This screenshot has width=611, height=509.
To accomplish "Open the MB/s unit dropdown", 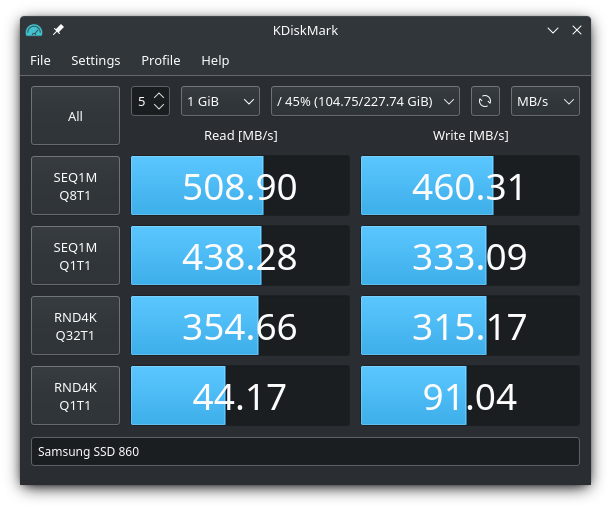I will pos(545,101).
